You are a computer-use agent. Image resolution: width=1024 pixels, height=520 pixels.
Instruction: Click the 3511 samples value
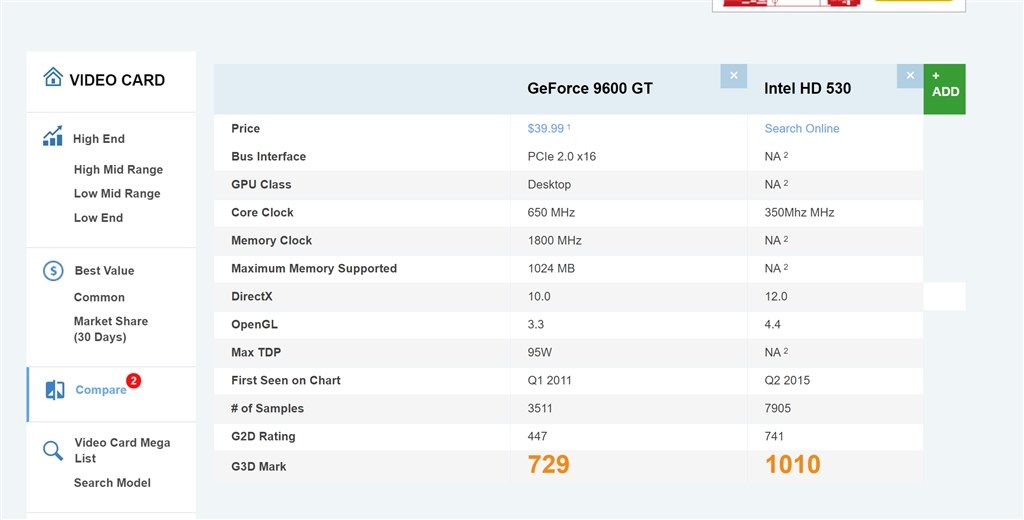point(540,409)
